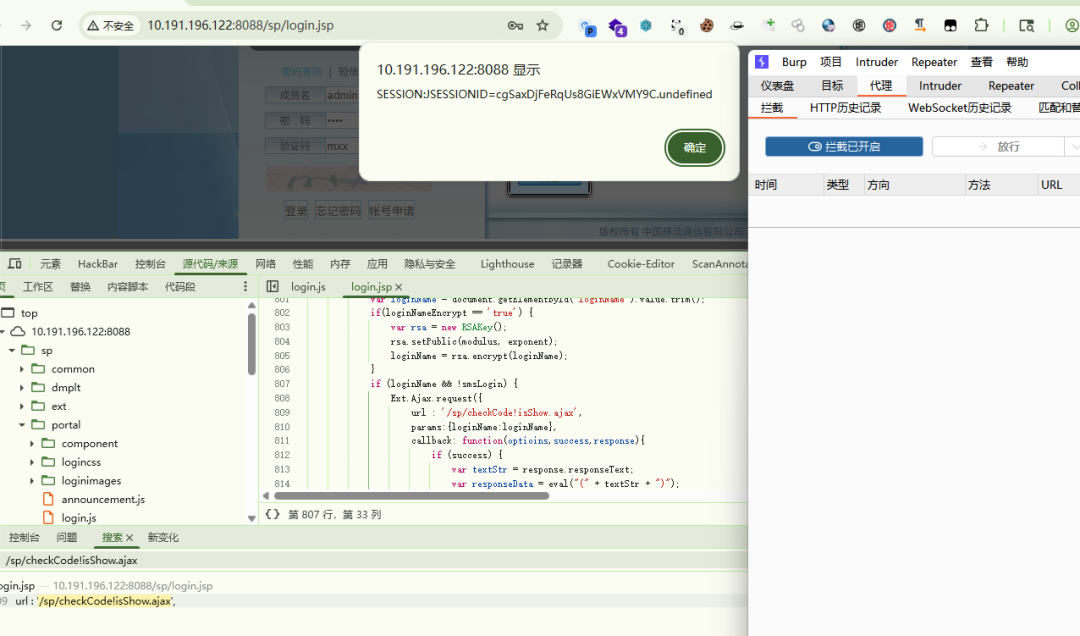The width and height of the screenshot is (1080, 636).
Task: Bookmark this page with the star icon
Action: 543,25
